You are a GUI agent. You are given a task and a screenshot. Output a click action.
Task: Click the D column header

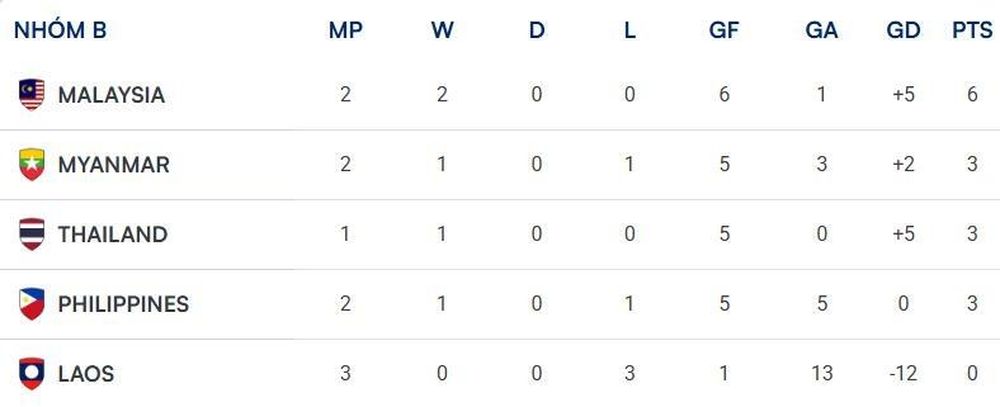(x=537, y=30)
